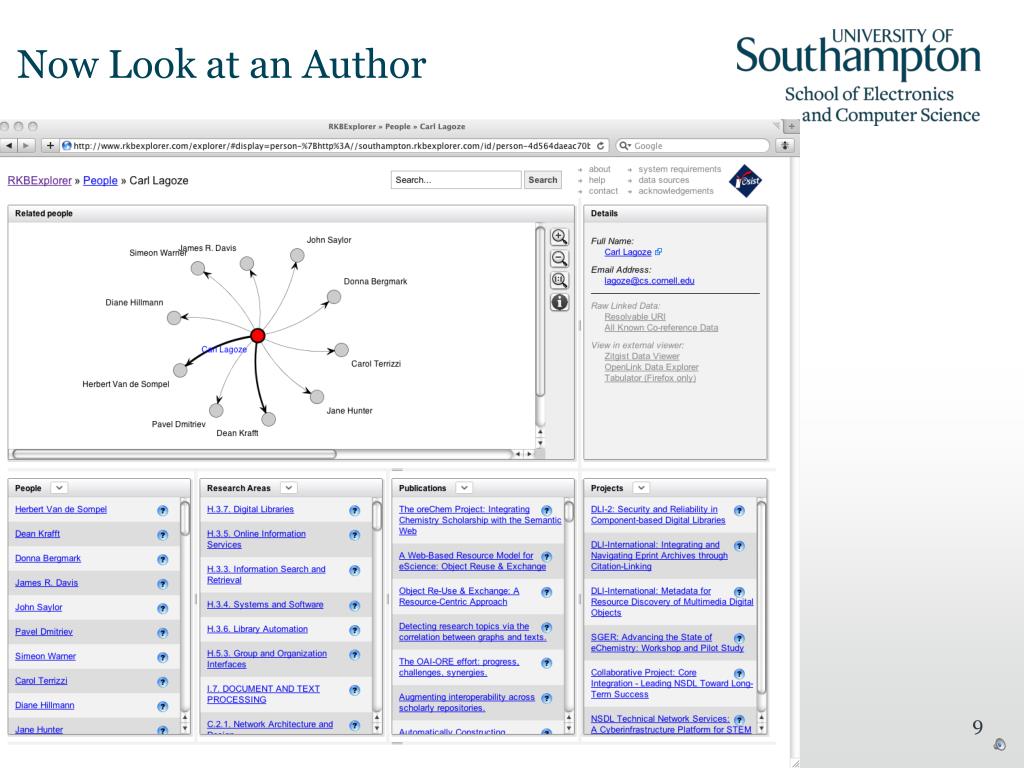Screen dimensions: 1024x768
Task: Open a new tab with the plus icon
Action: click(792, 126)
